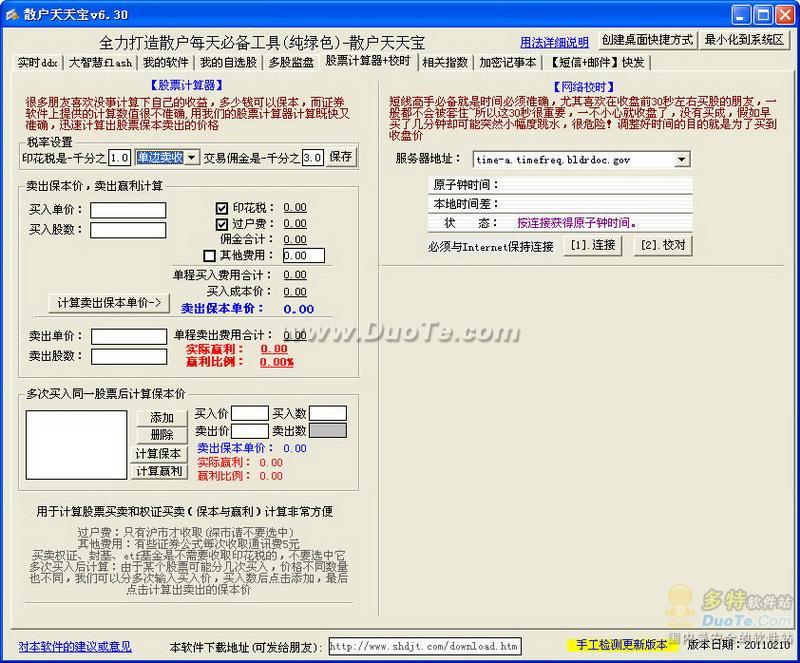Toggle the 过户费 checkbox

coord(221,224)
